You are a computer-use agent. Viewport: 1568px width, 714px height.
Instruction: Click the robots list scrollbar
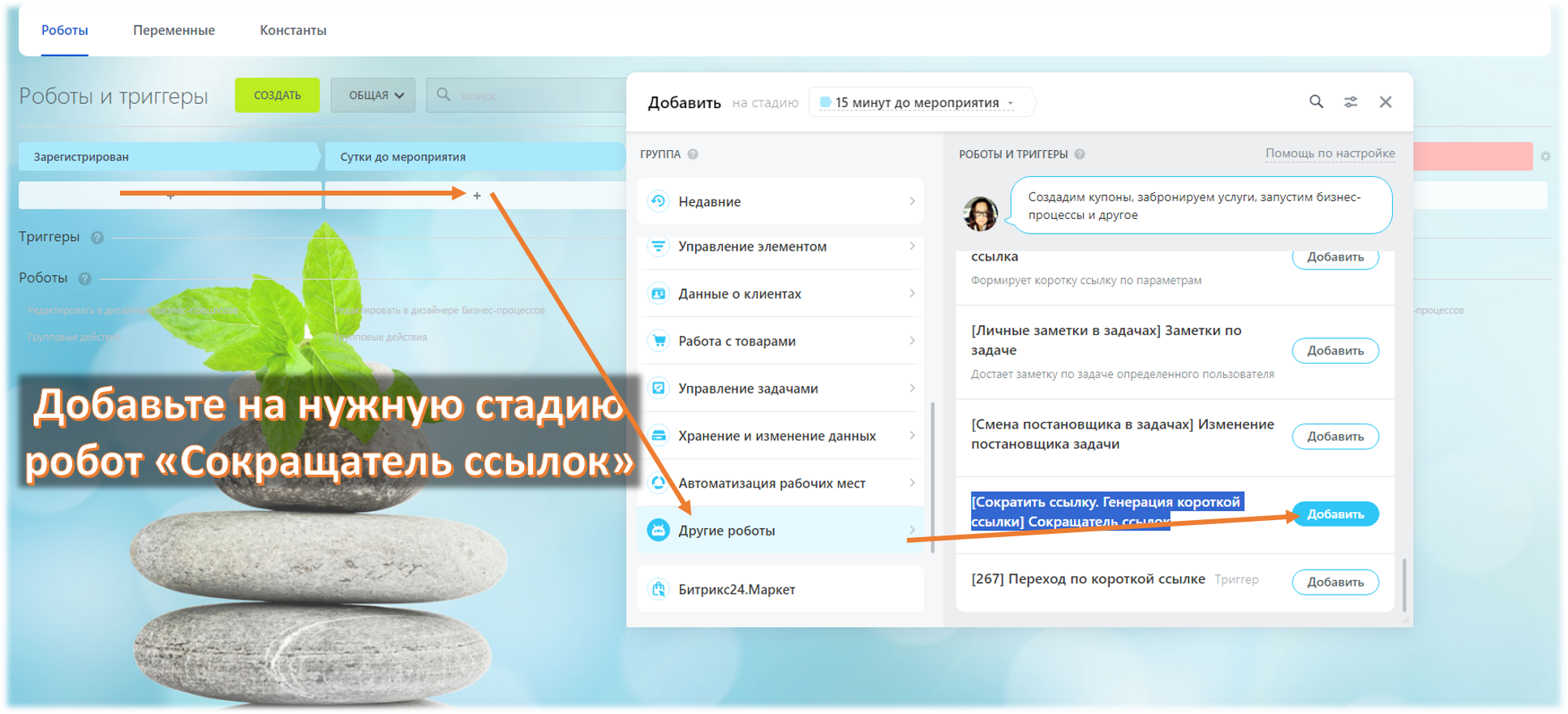(x=1404, y=584)
